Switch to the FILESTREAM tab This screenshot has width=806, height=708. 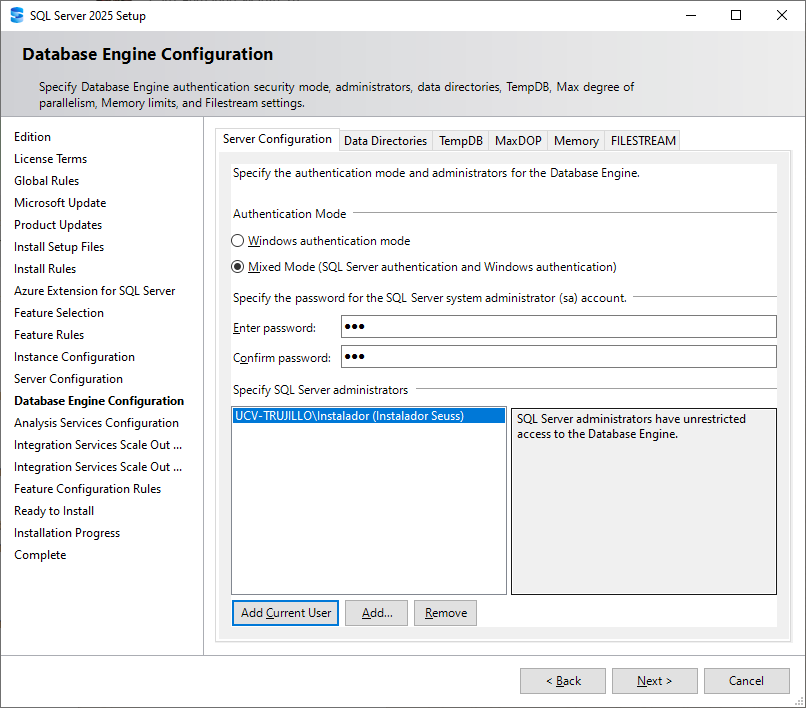[x=643, y=141]
